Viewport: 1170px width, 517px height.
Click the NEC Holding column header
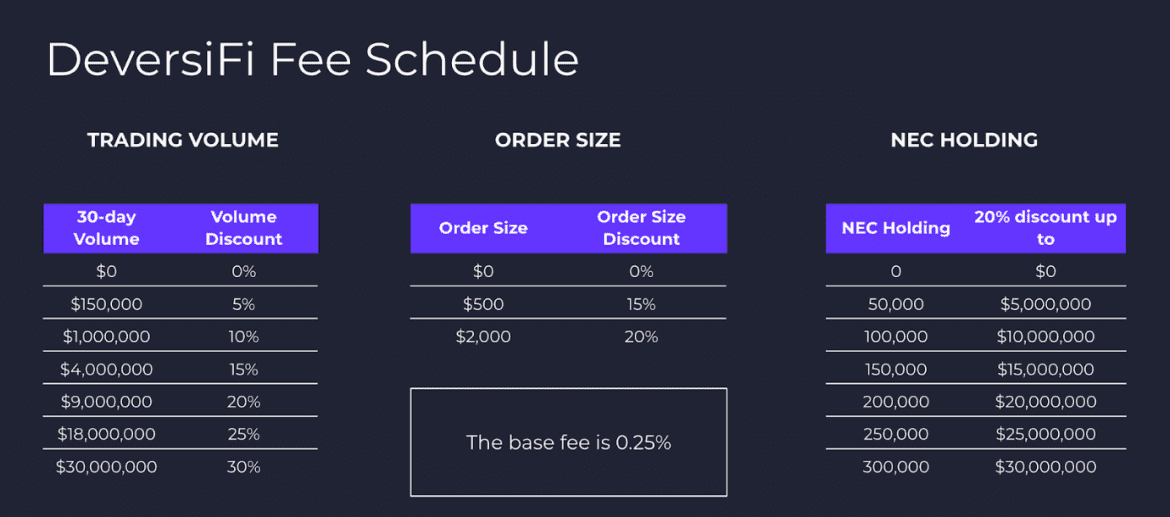click(895, 228)
